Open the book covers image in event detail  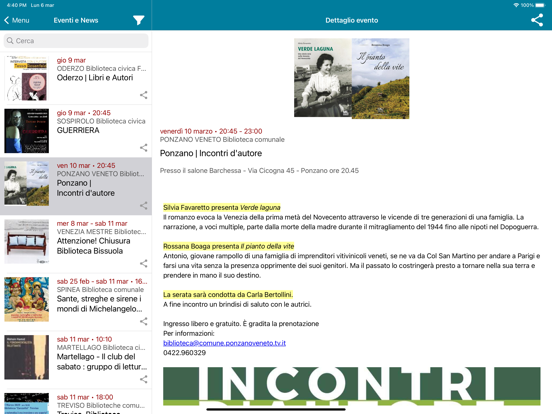352,78
